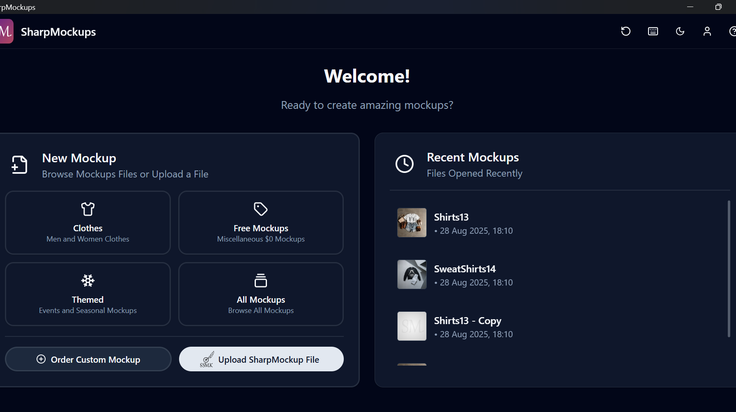
Task: Open SweatShirts14 recent thumbnail
Action: 412,275
